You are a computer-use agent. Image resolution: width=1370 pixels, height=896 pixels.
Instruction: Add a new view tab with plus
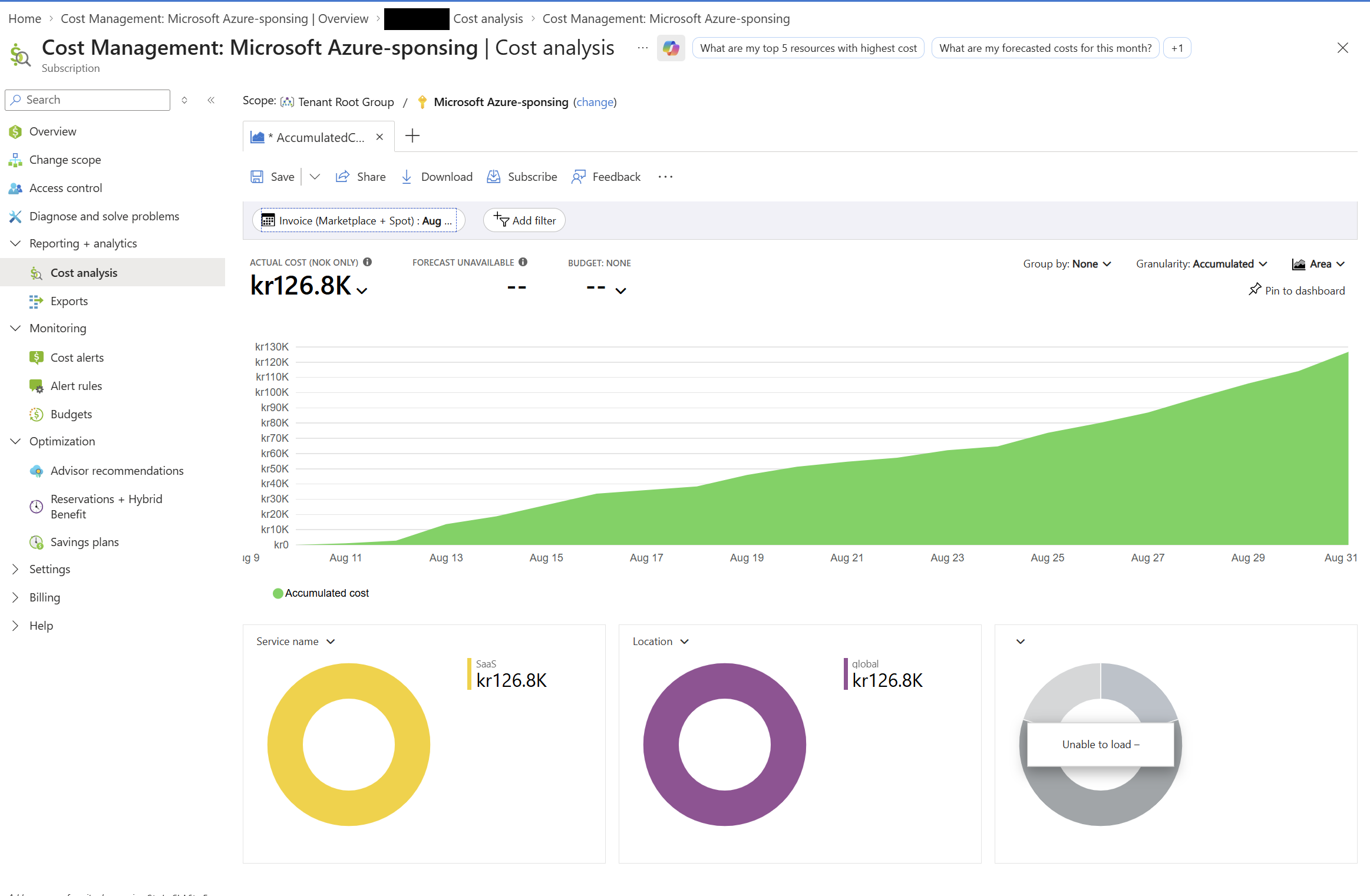click(412, 136)
